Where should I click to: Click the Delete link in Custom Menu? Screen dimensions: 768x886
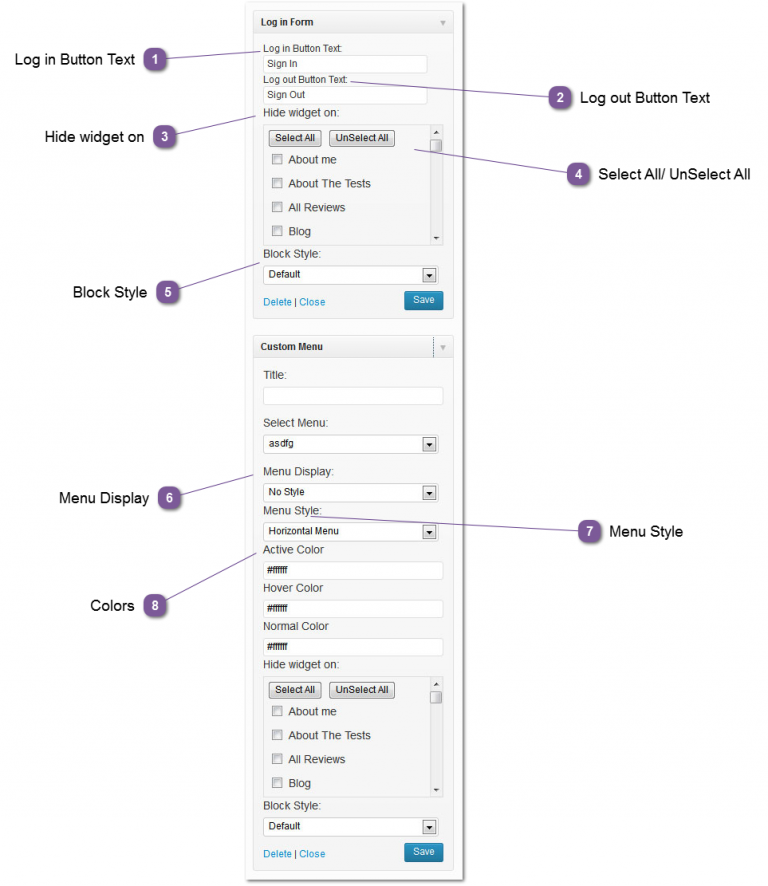277,853
